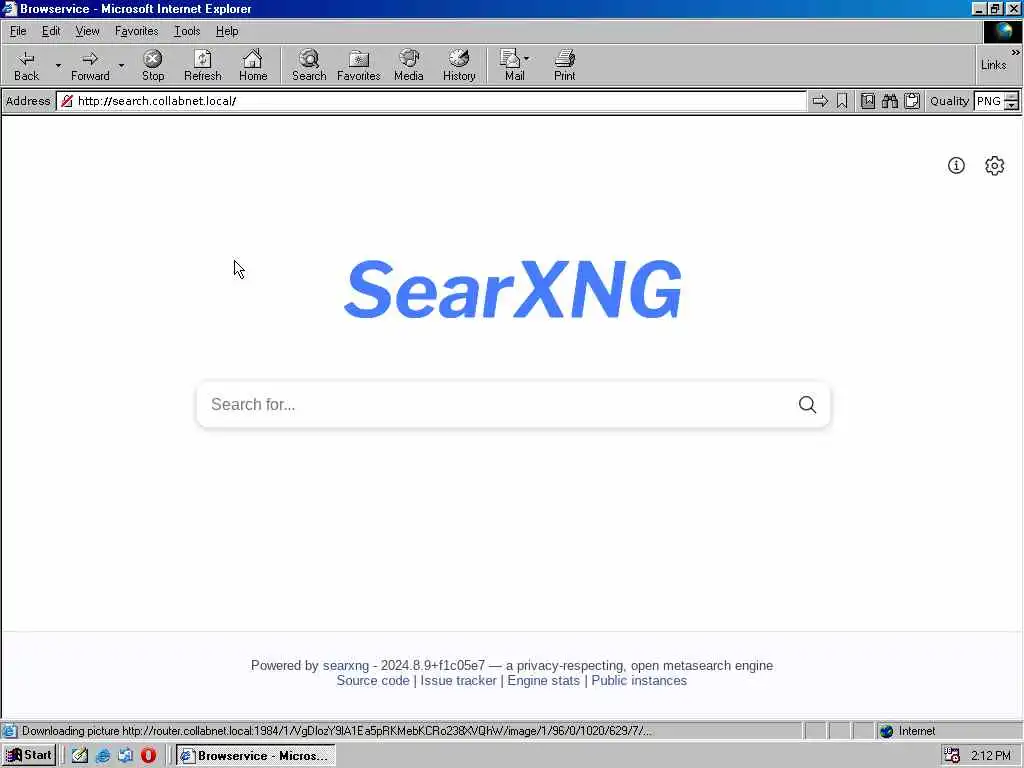Open the Windows Start menu
This screenshot has width=1024, height=768.
[x=29, y=755]
